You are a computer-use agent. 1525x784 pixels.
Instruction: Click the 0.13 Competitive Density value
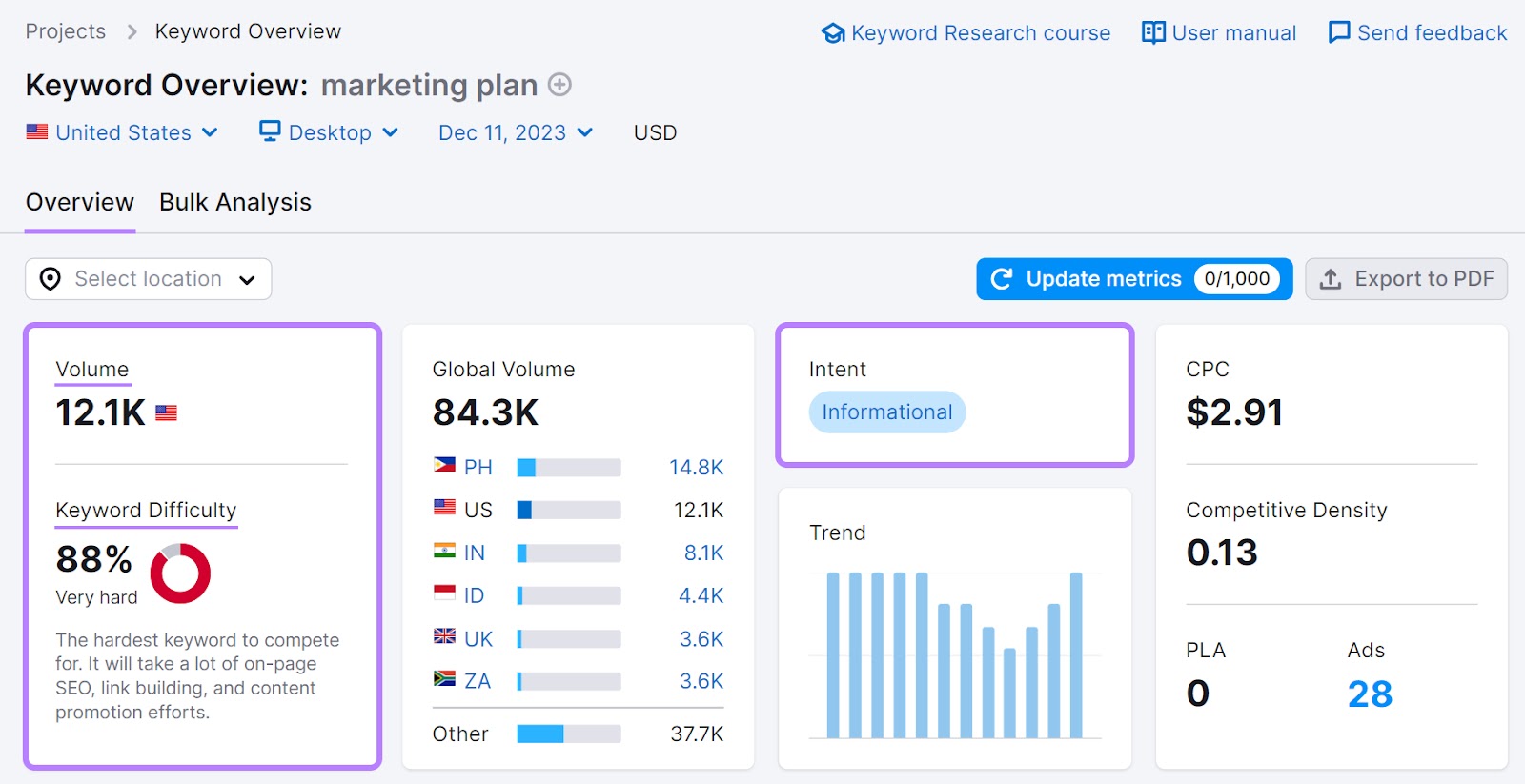[1222, 553]
